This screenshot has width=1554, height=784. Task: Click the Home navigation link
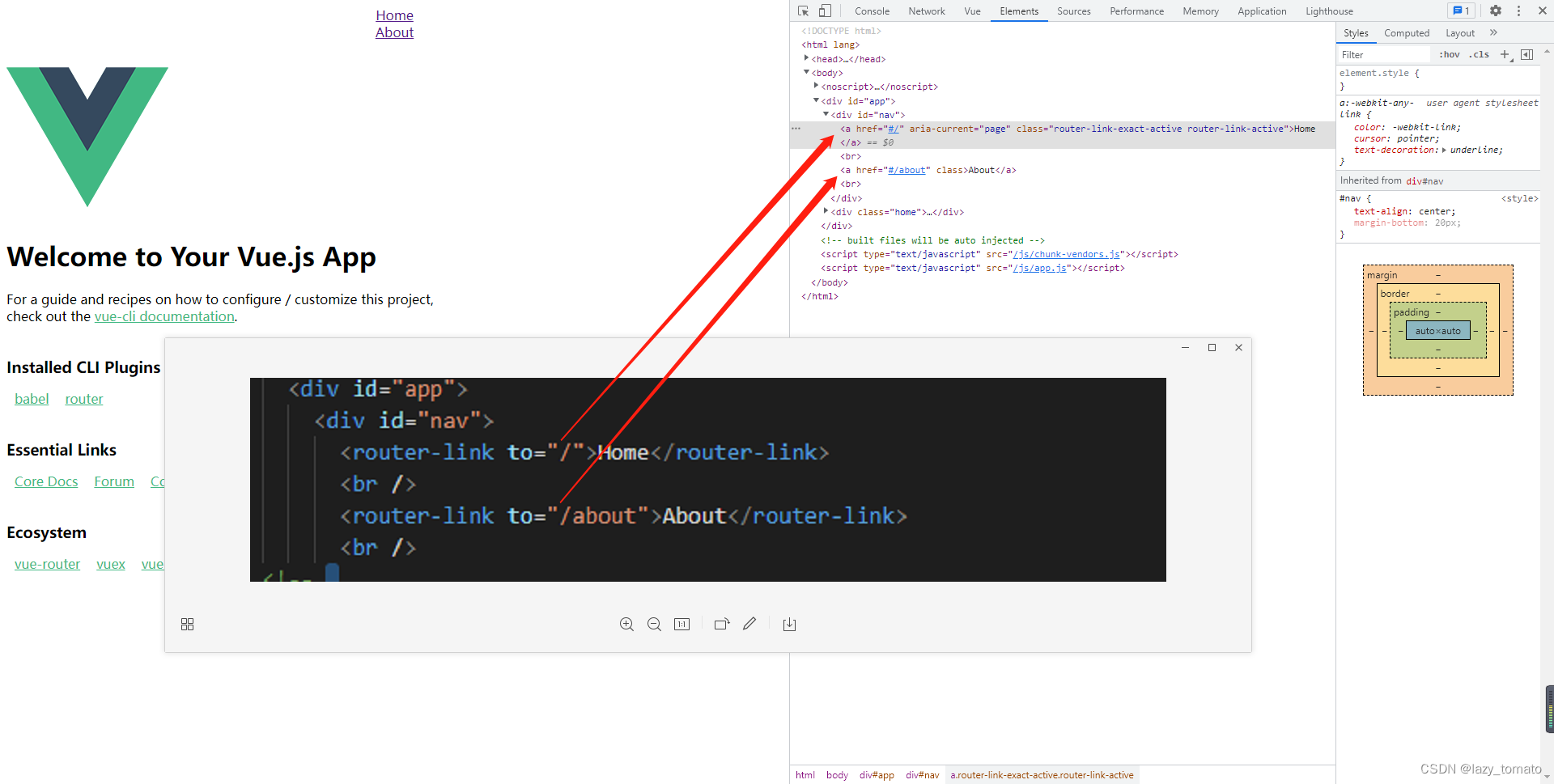(394, 15)
